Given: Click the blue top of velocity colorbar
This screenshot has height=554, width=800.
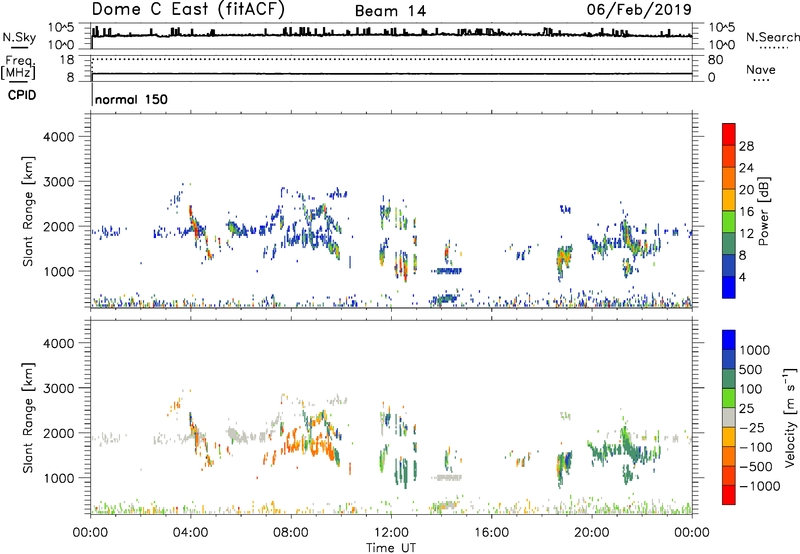Looking at the screenshot, I should [x=729, y=340].
